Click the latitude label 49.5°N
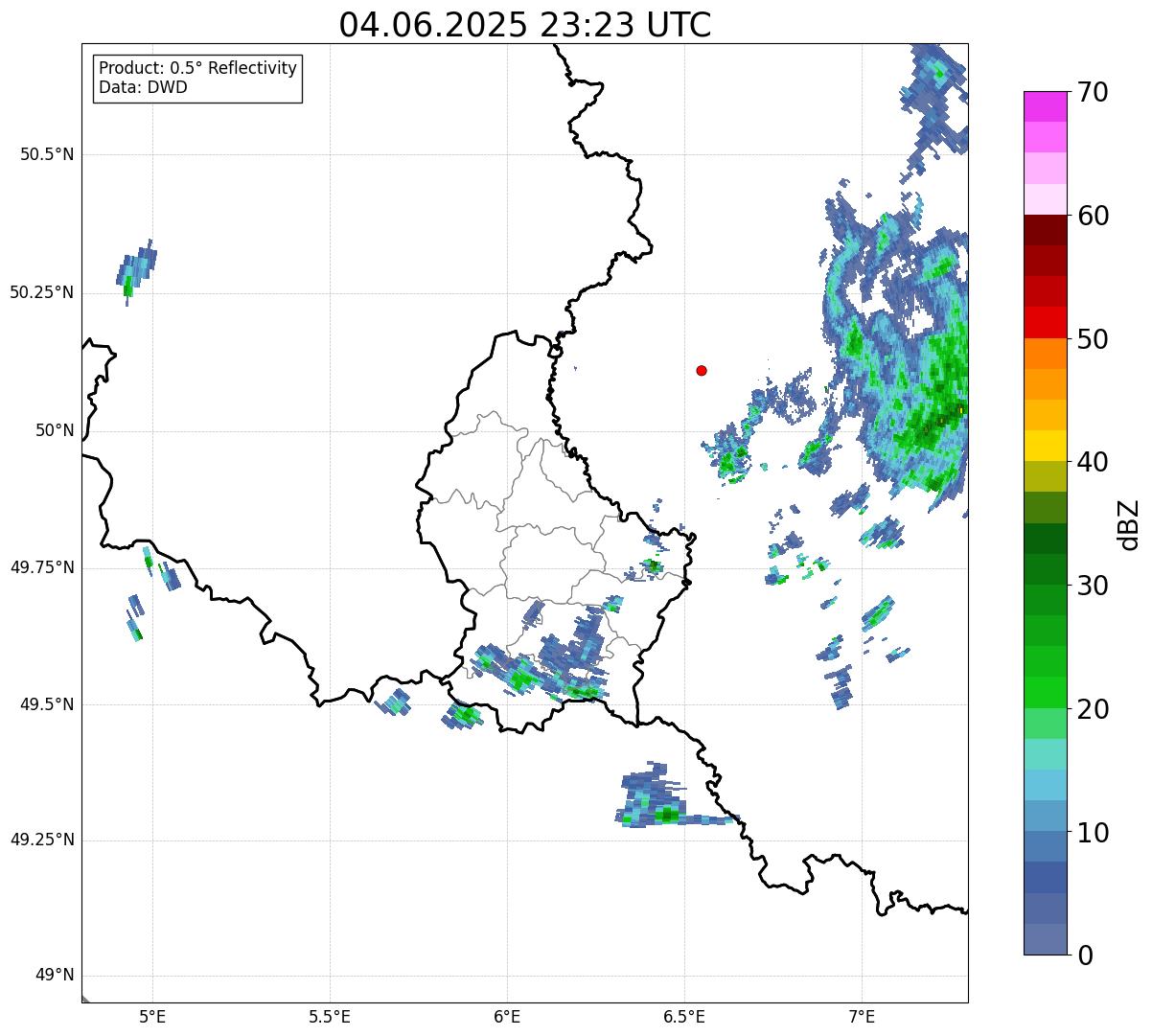This screenshot has width=1152, height=1036. click(47, 704)
